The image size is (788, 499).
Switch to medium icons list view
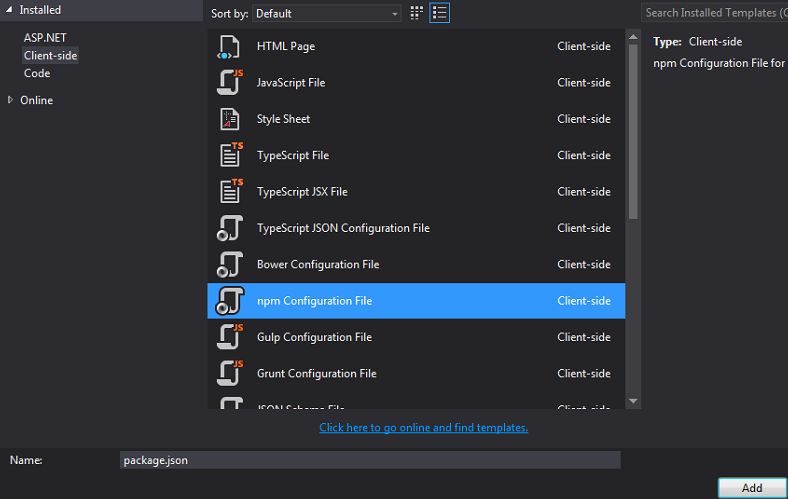coord(440,13)
